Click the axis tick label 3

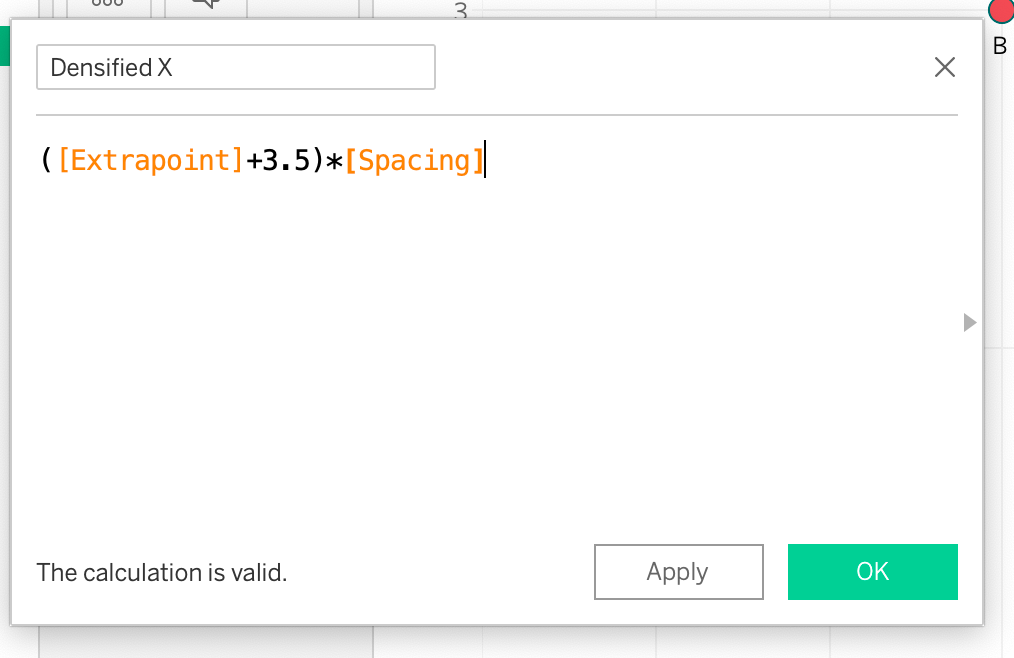[460, 11]
